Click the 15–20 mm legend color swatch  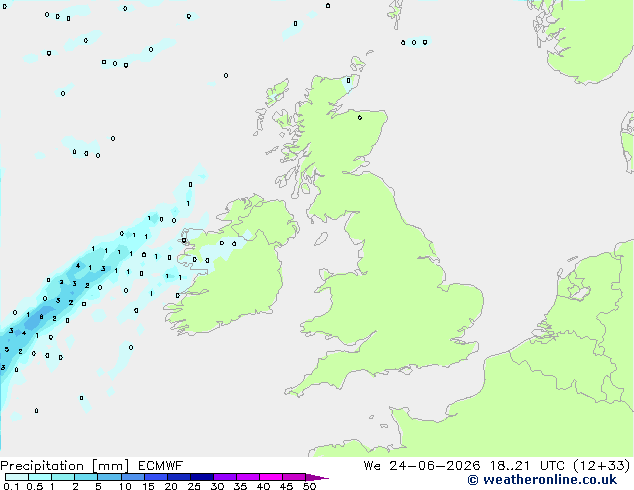tap(156, 477)
